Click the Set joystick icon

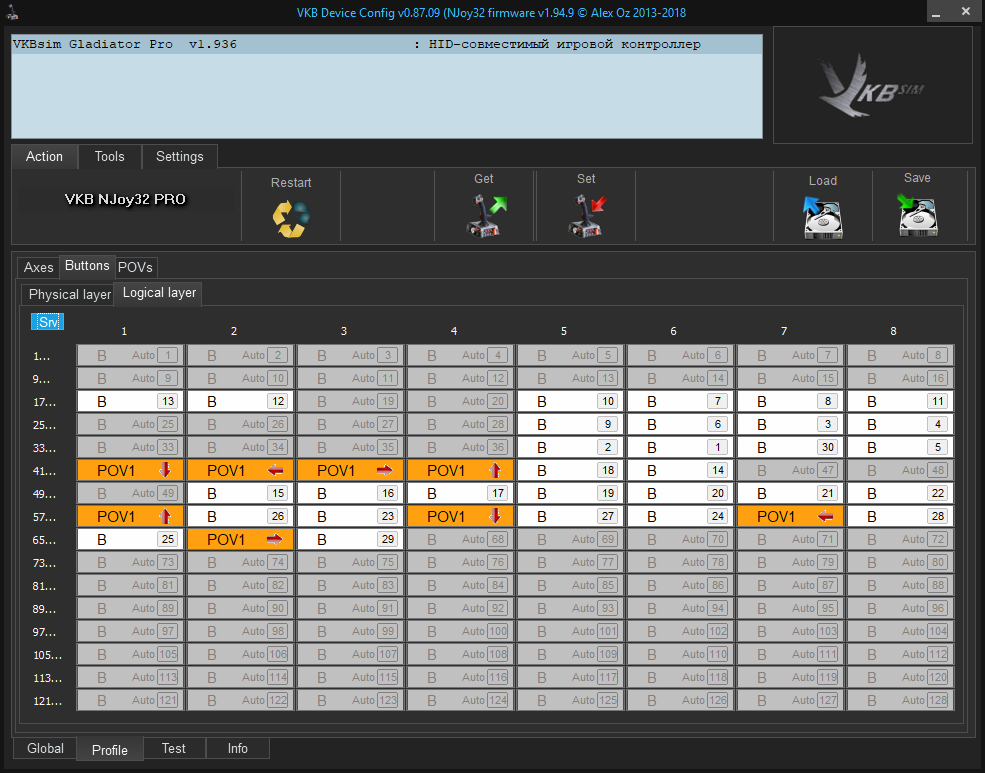click(587, 215)
